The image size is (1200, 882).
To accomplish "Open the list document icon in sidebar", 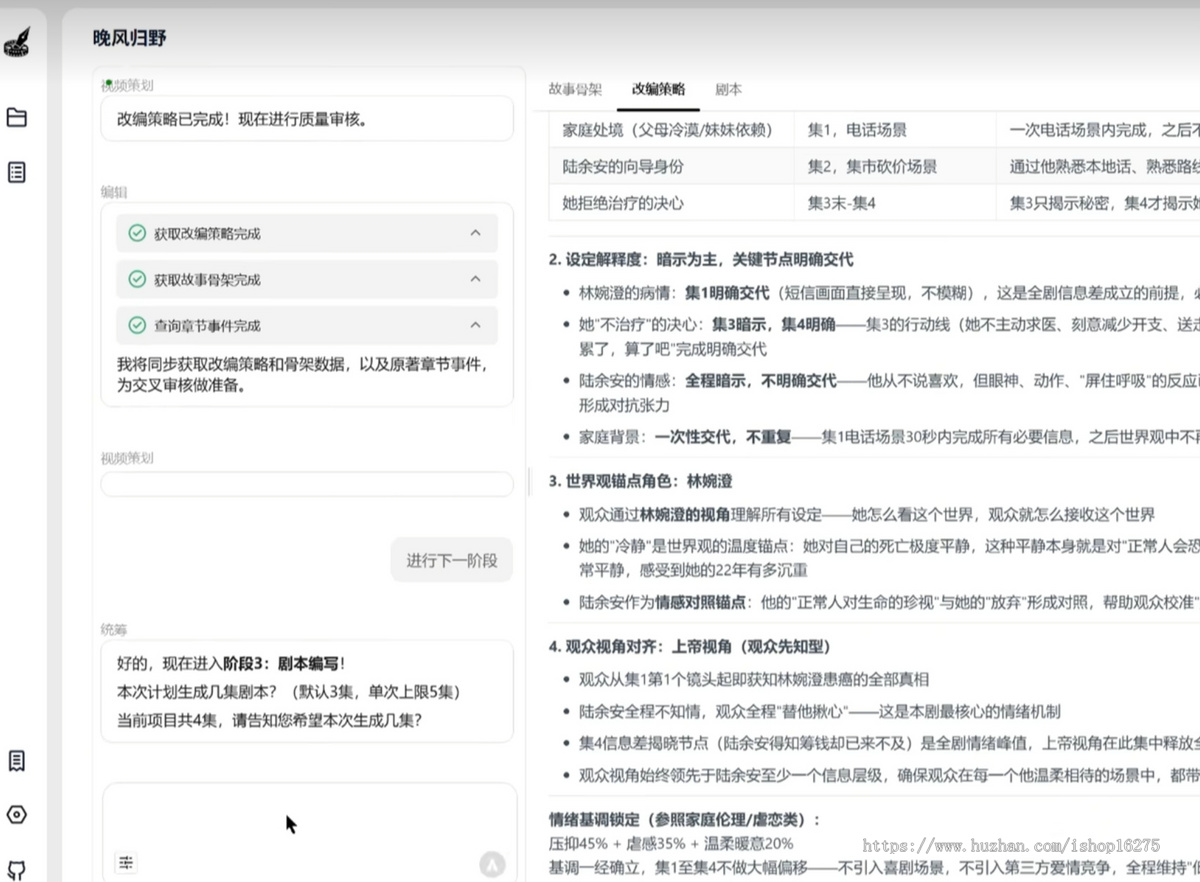I will (x=16, y=172).
